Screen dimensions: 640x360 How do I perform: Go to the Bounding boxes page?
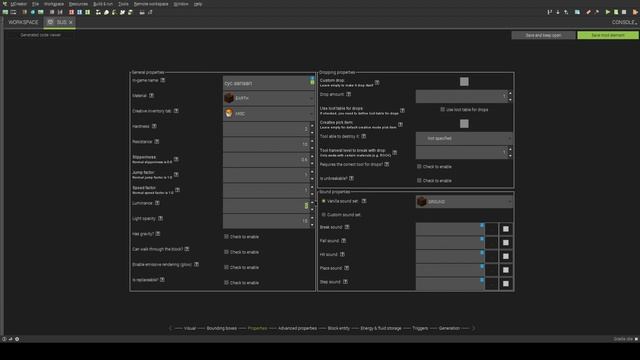click(222, 328)
